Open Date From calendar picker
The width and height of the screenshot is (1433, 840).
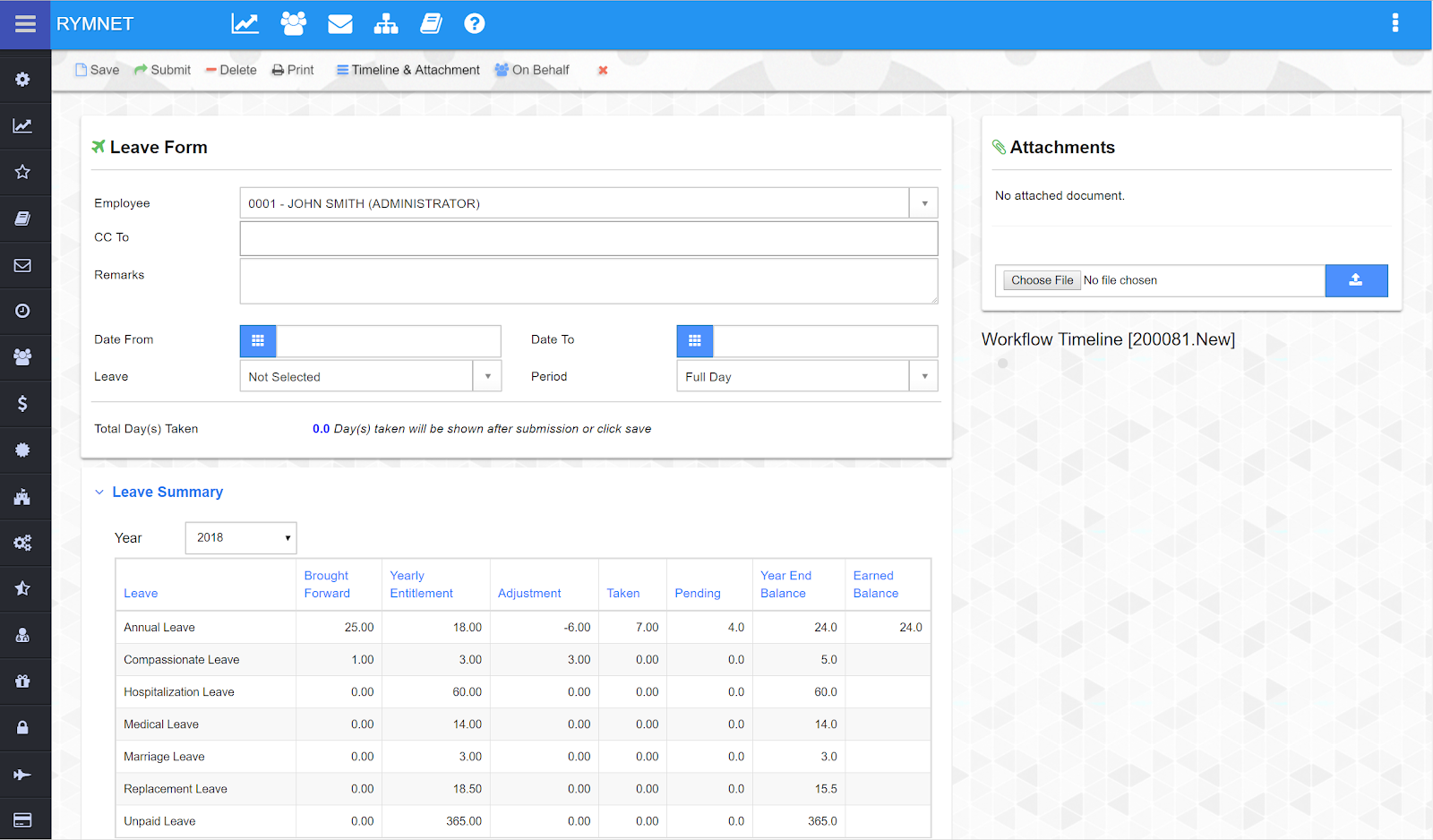pos(258,340)
